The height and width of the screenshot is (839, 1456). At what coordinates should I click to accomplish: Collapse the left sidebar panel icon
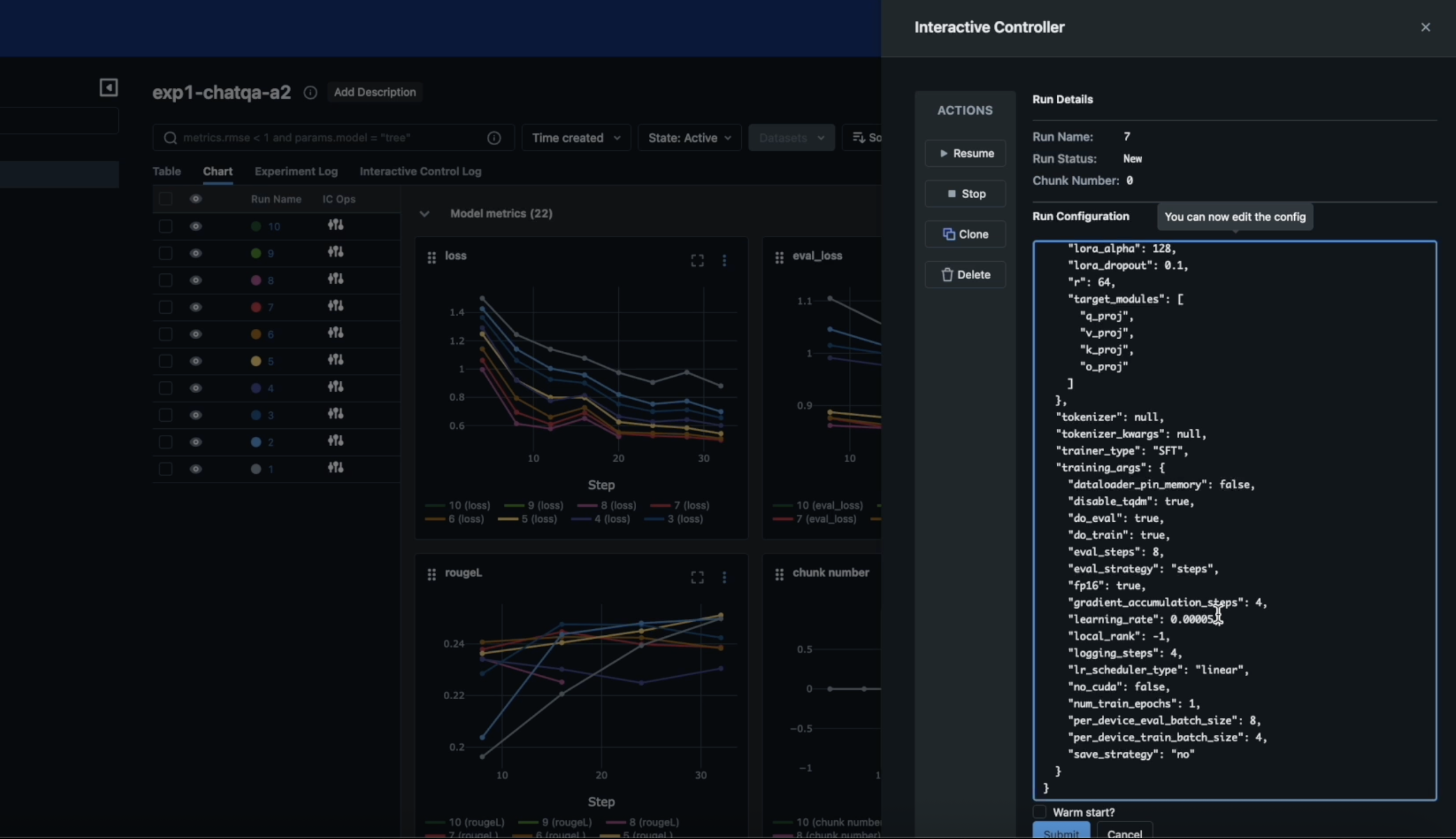[x=109, y=88]
